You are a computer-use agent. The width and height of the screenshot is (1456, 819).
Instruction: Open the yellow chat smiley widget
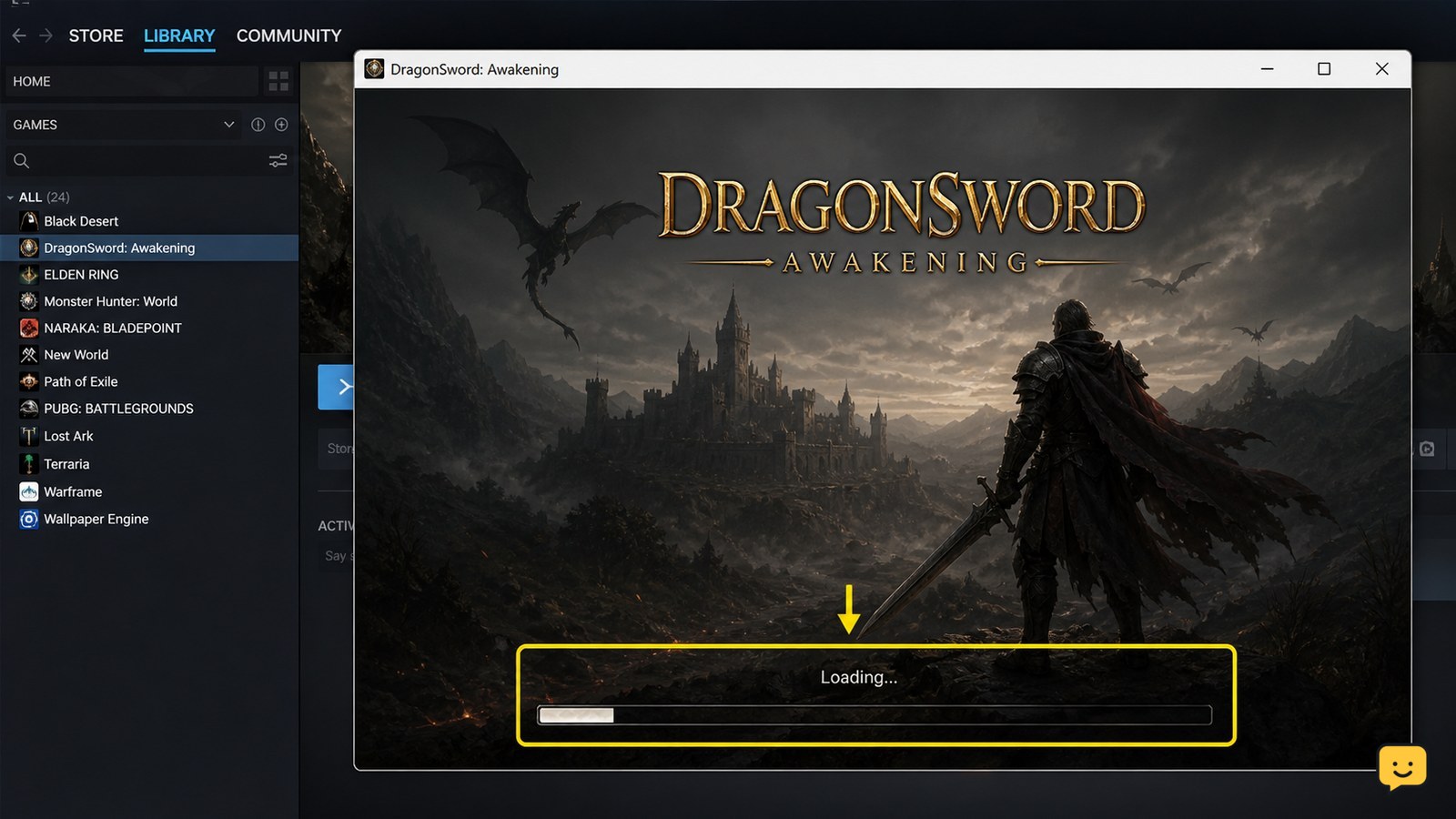pyautogui.click(x=1402, y=767)
